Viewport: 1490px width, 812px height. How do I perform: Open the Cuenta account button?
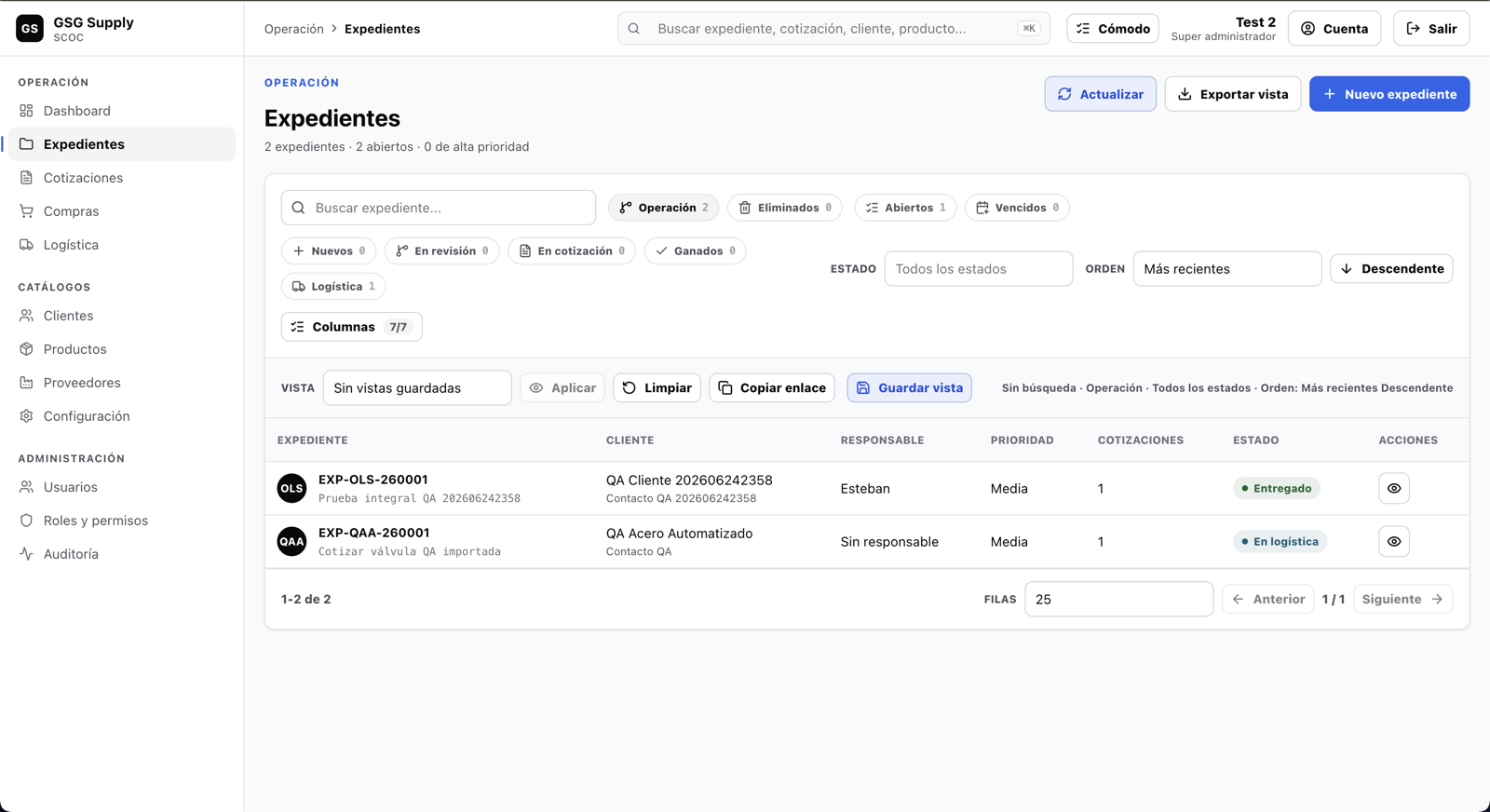click(x=1334, y=29)
